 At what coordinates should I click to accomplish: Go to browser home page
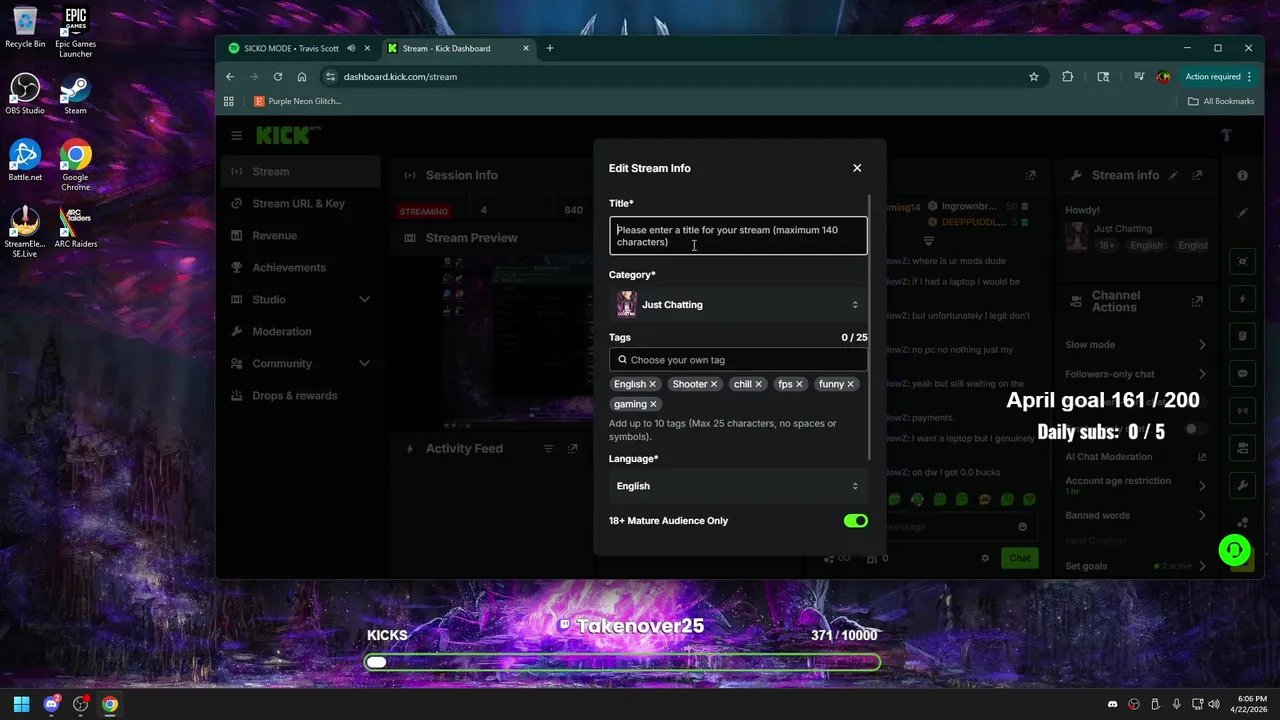302,76
